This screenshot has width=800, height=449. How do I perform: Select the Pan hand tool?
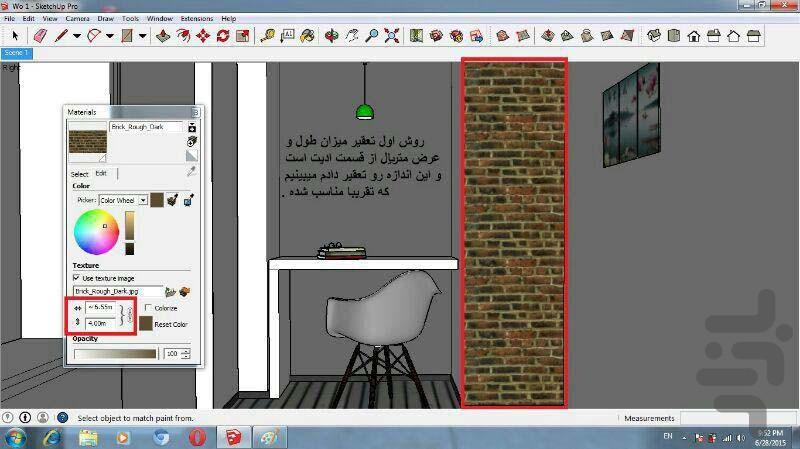(352, 36)
